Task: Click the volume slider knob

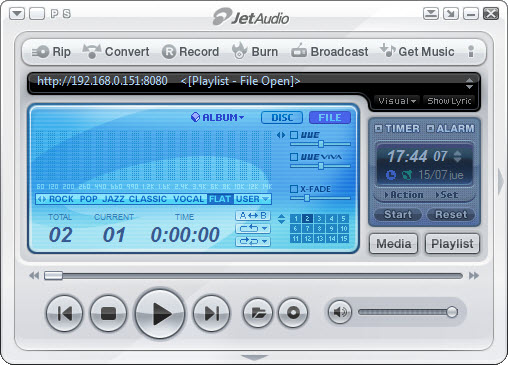Action: [452, 312]
